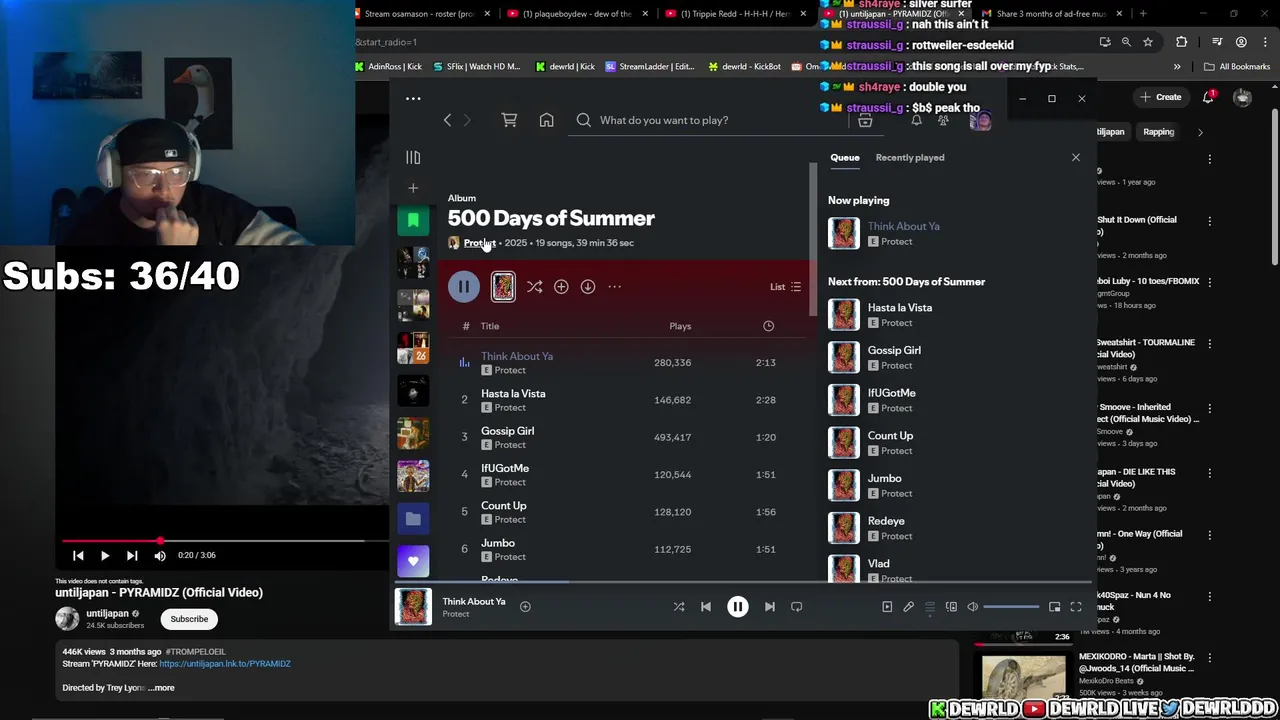Pause album with large round button
Screen dimensions: 1280x720
[464, 287]
